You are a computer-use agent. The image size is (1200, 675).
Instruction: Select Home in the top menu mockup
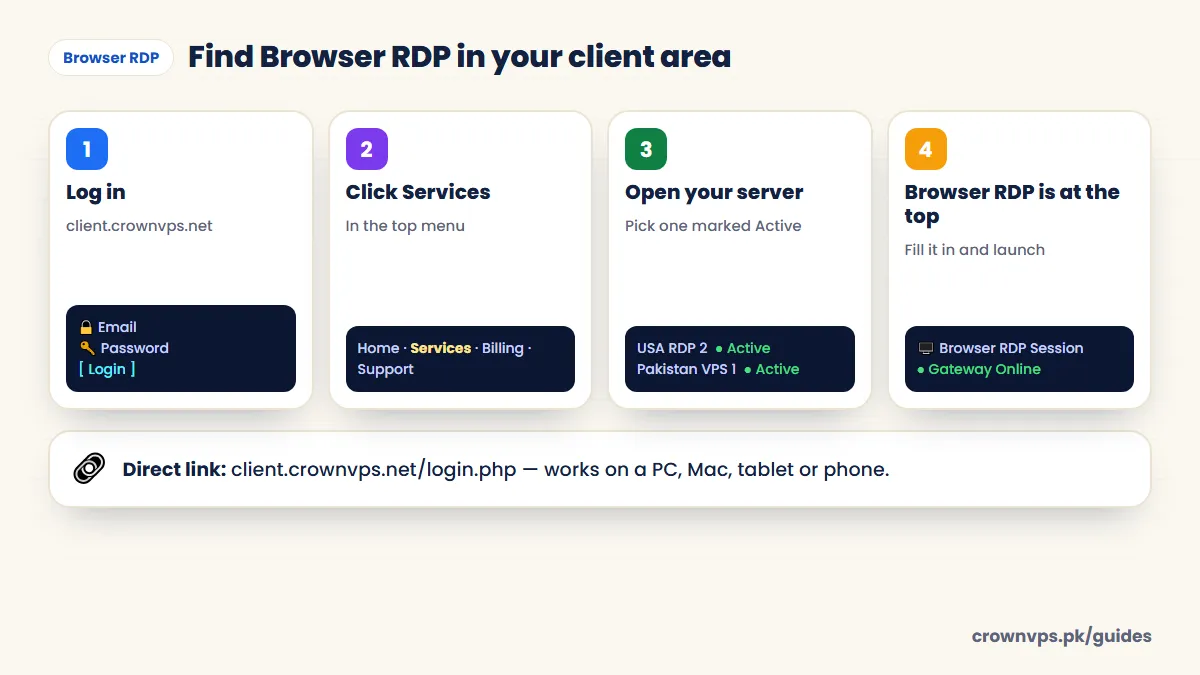tap(378, 348)
